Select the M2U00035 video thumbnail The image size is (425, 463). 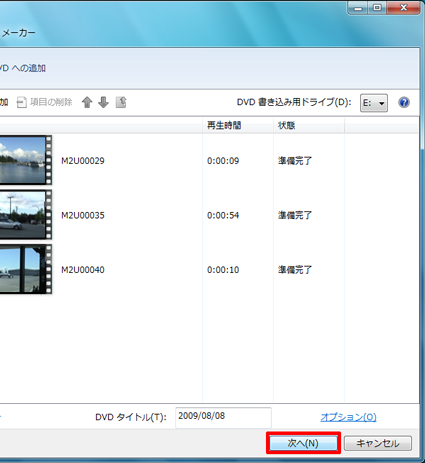pos(26,215)
